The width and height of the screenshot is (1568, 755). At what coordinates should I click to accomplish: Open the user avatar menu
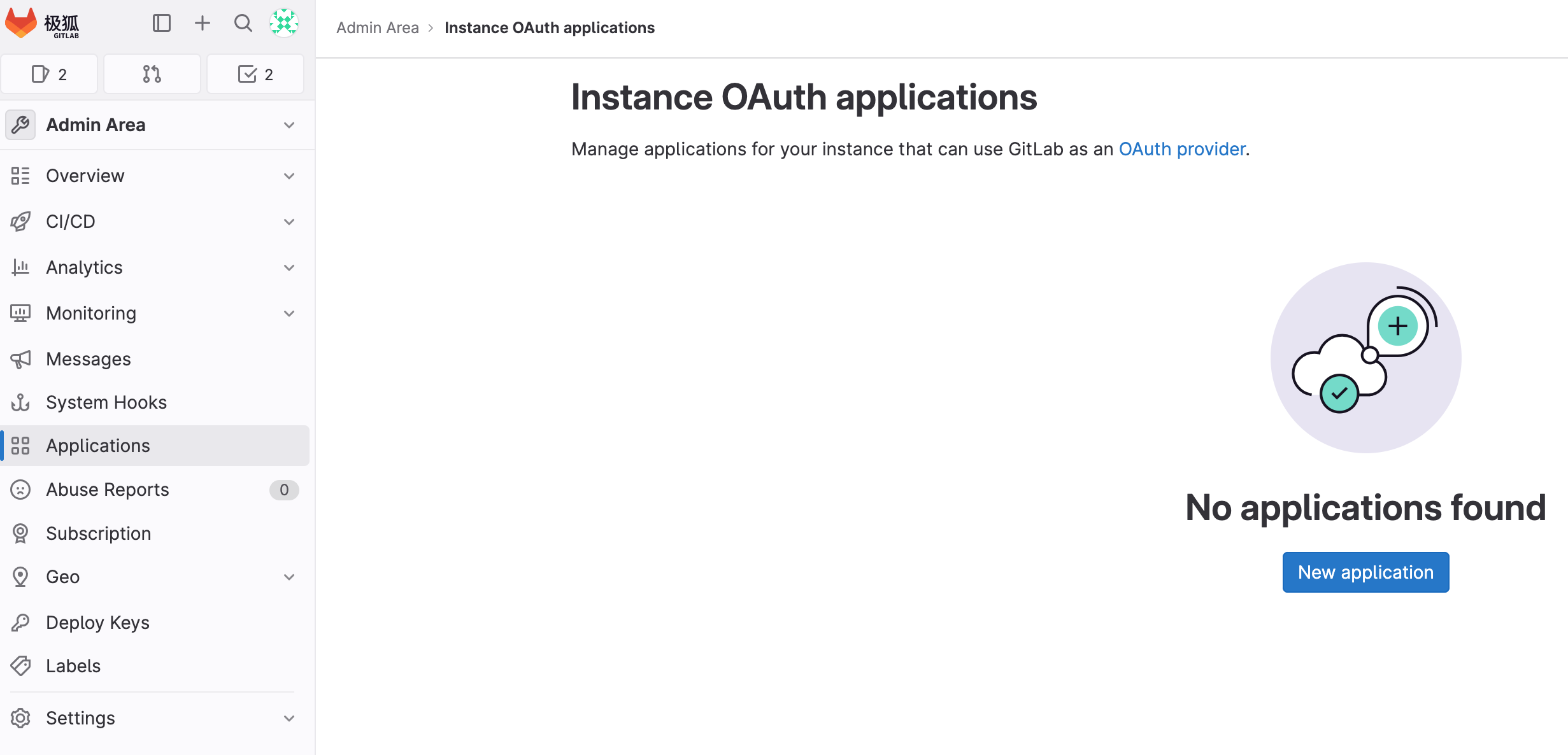[283, 24]
